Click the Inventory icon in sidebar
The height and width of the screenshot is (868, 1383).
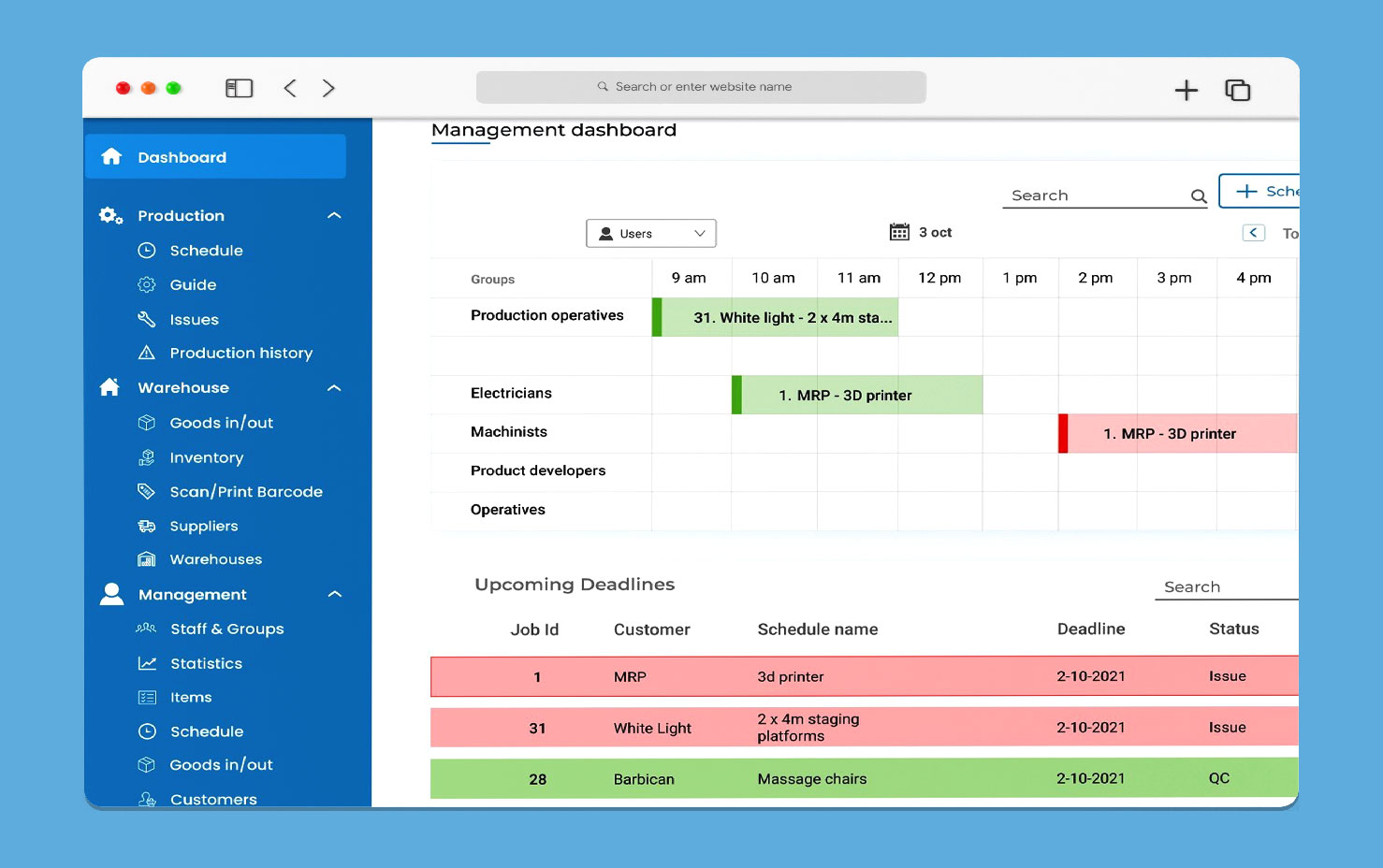click(147, 457)
